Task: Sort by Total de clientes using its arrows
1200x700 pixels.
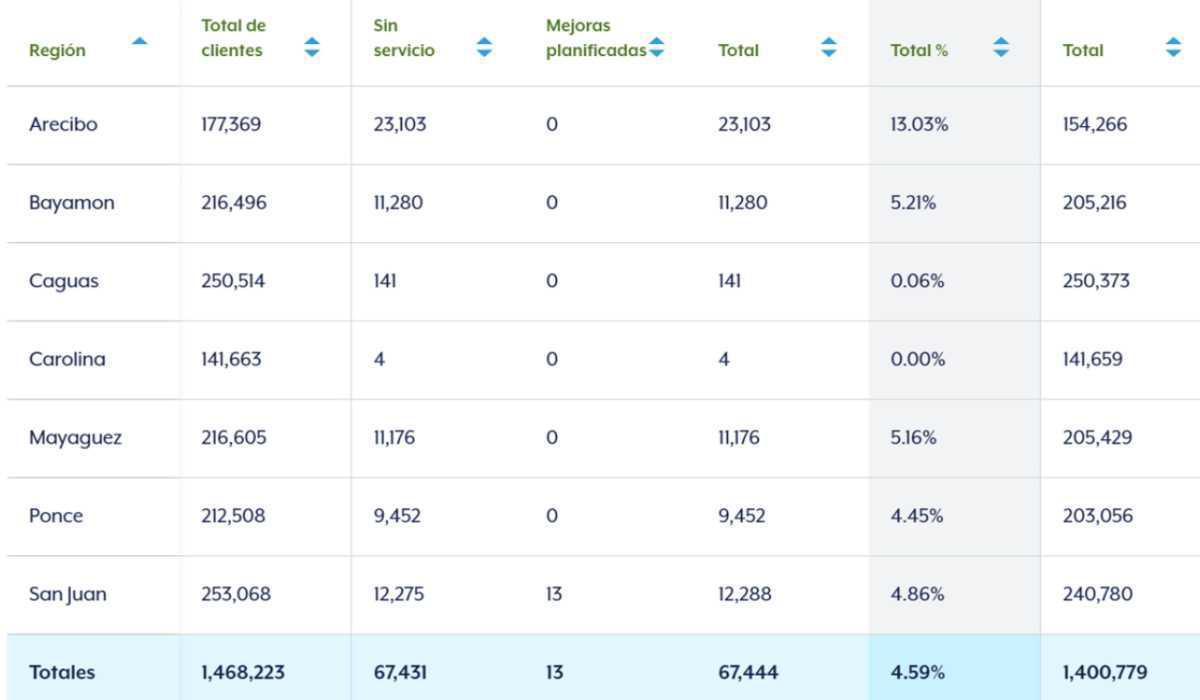Action: [312, 47]
